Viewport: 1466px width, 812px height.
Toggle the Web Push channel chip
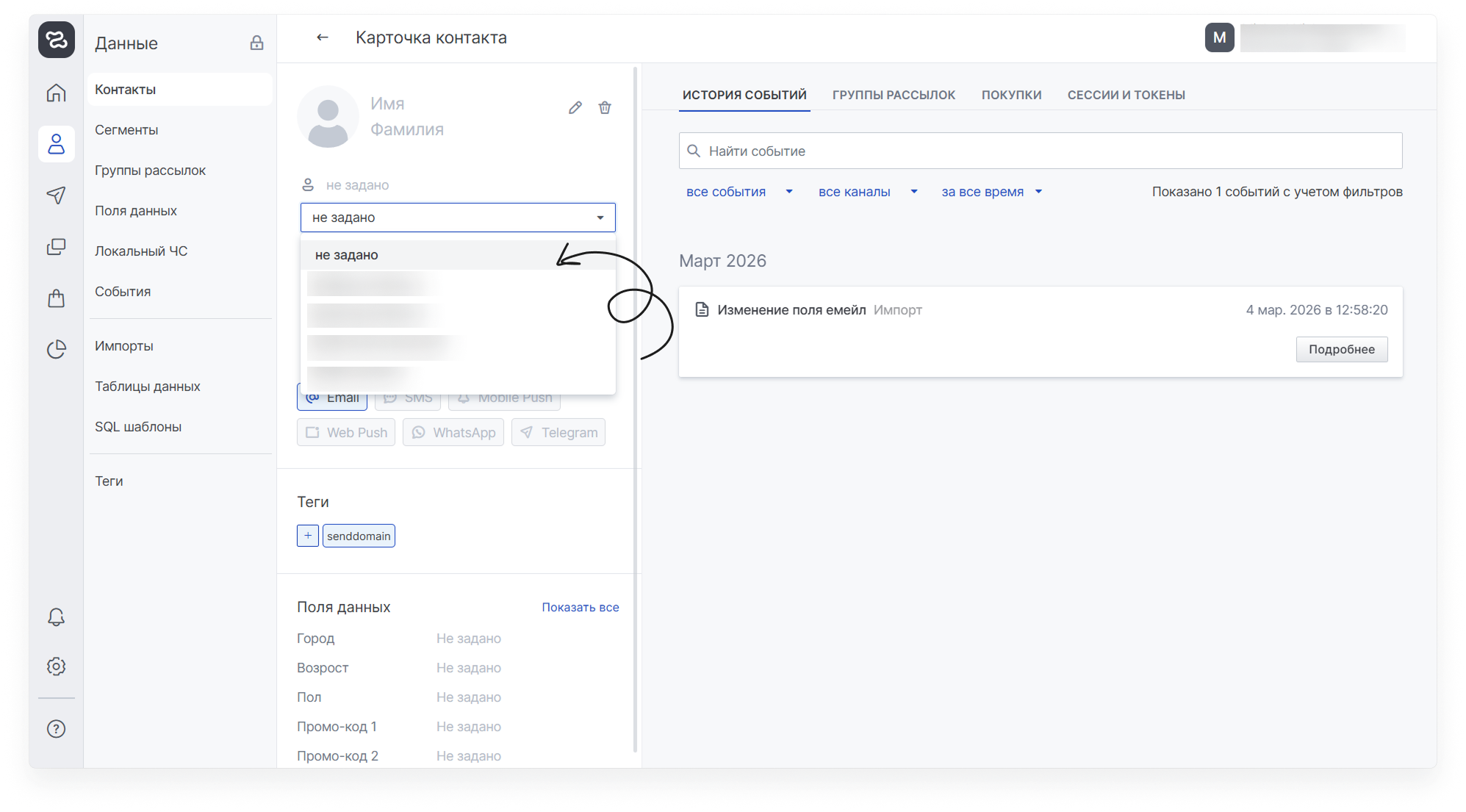click(346, 433)
